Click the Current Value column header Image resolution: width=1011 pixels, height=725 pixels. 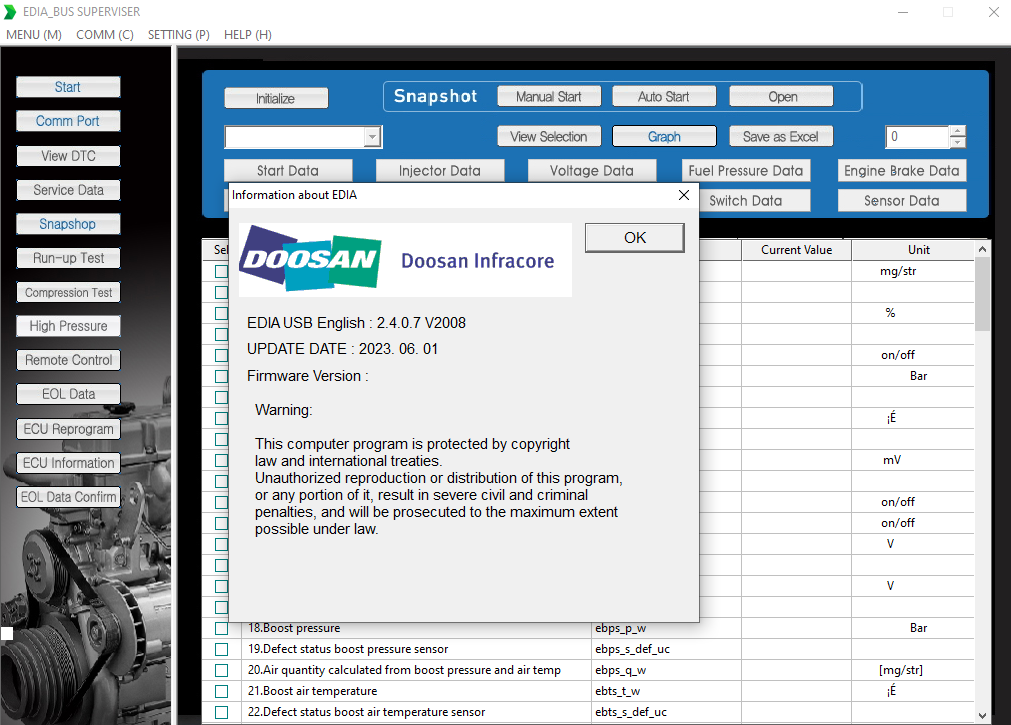(796, 250)
